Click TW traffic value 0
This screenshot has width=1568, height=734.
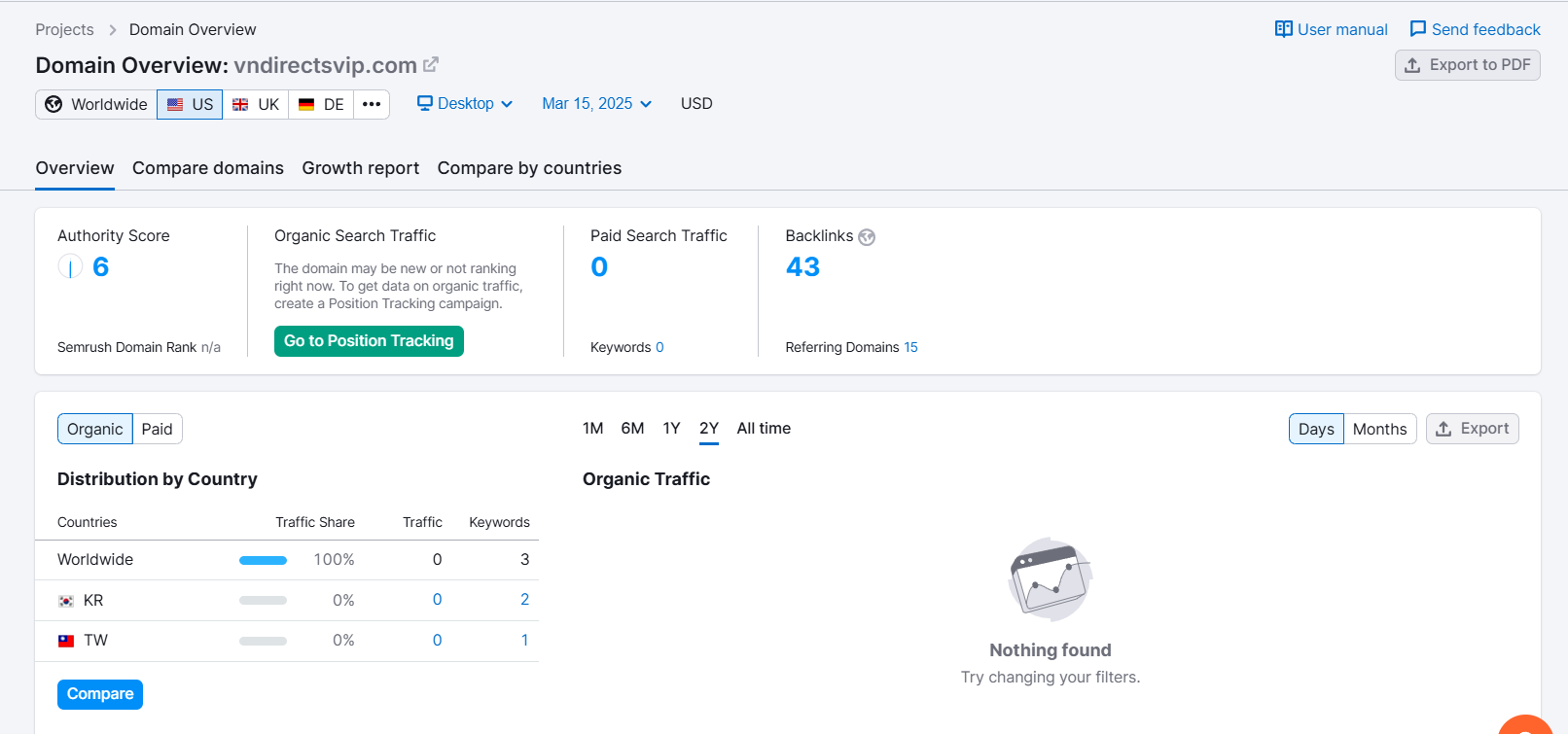438,641
